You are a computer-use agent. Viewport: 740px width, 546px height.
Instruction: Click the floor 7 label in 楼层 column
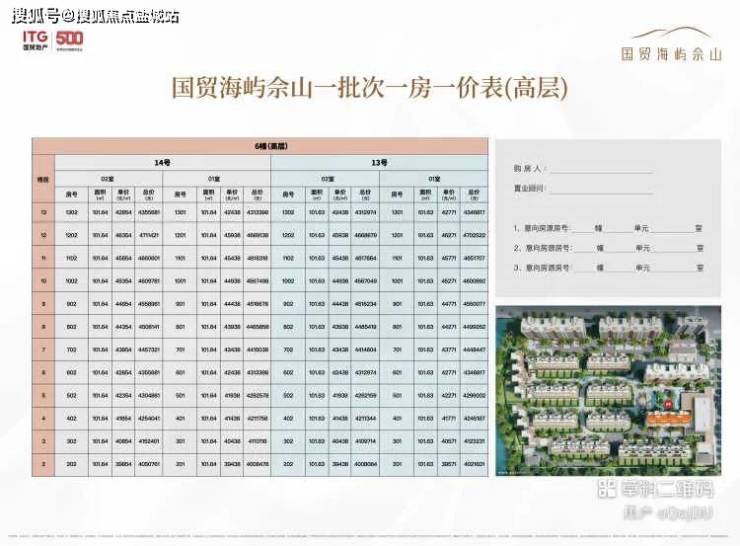click(43, 350)
